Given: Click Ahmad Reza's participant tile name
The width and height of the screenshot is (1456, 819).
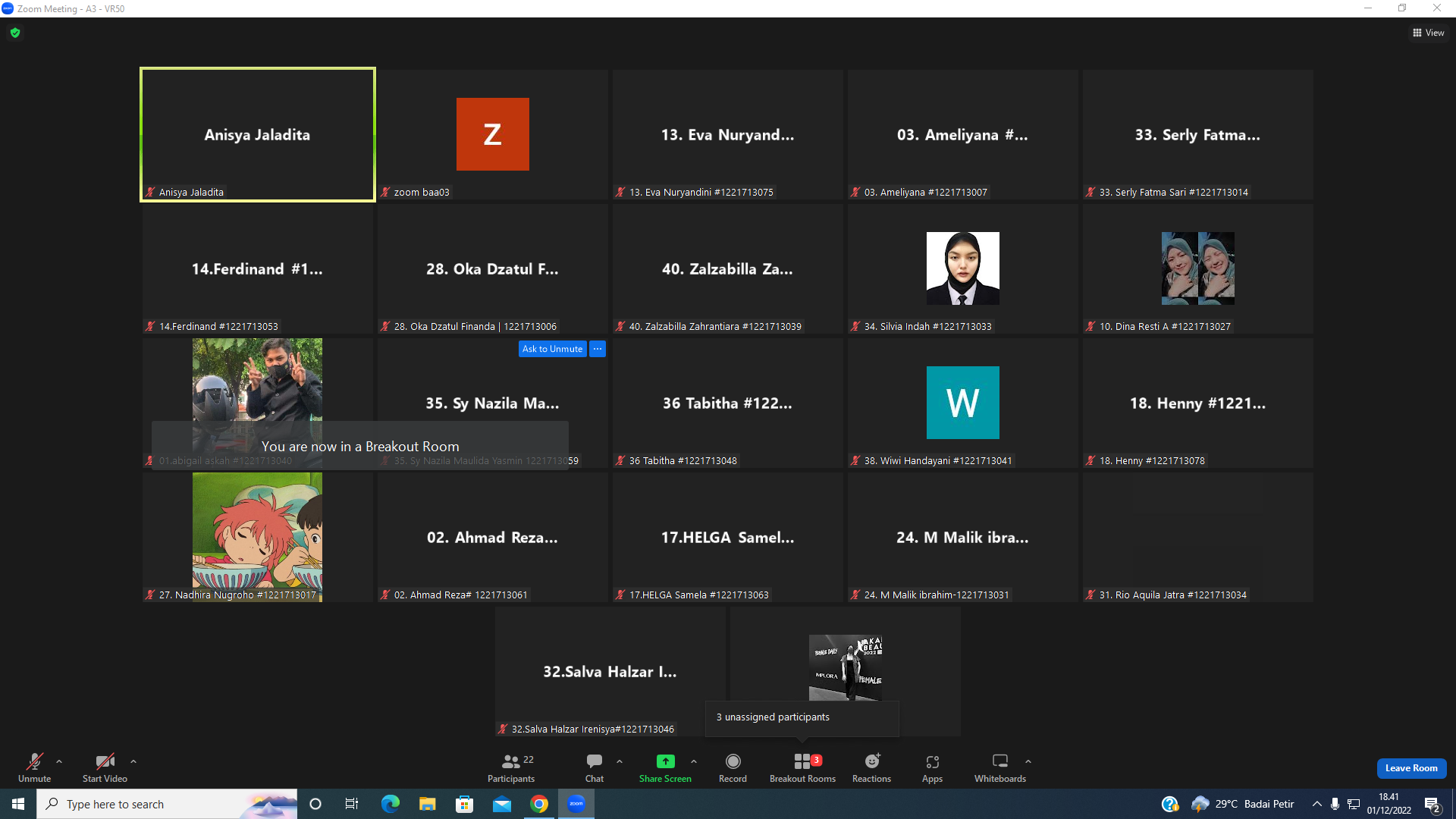Looking at the screenshot, I should coord(493,538).
